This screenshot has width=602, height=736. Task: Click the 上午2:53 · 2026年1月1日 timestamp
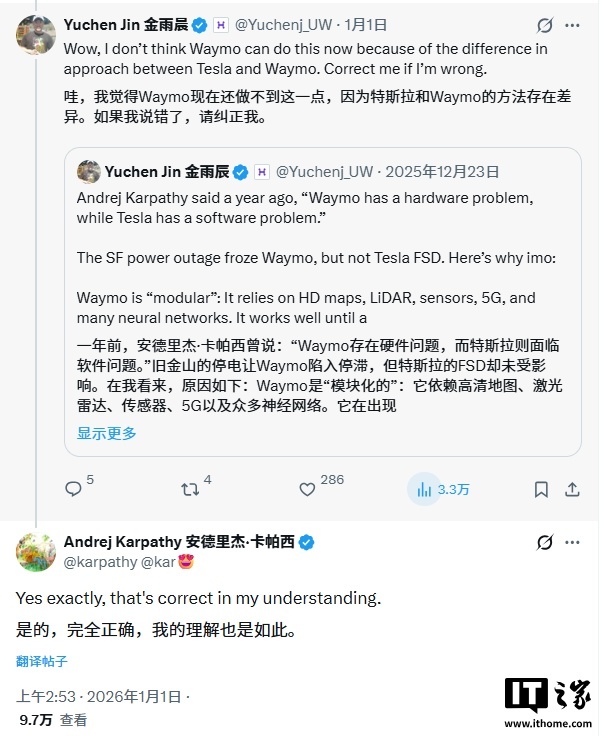pos(100,696)
